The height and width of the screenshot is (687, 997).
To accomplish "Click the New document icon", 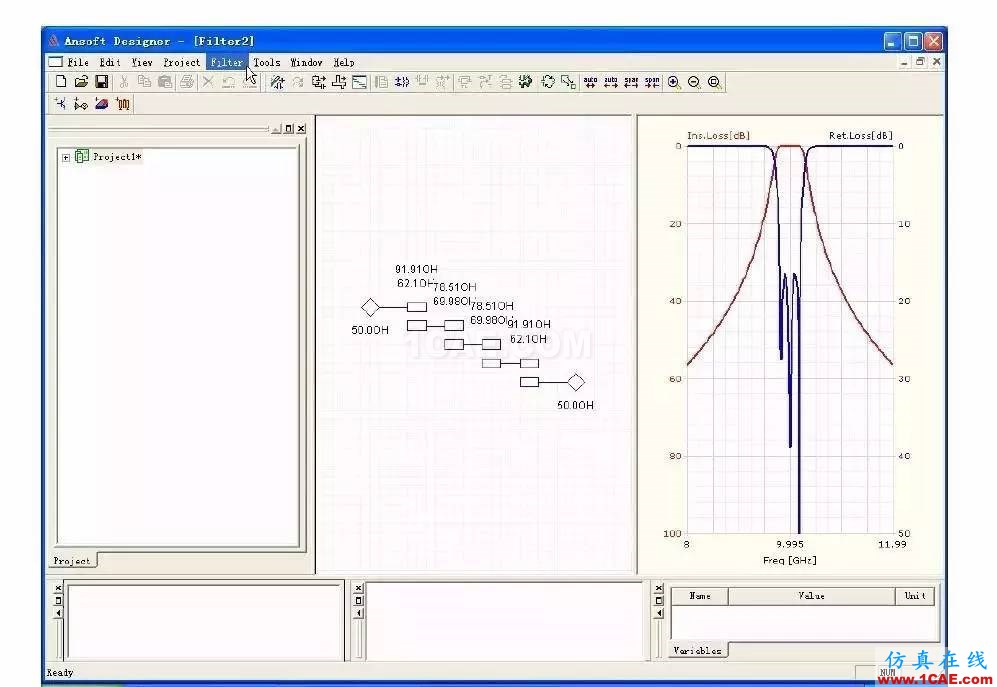I will tap(61, 81).
